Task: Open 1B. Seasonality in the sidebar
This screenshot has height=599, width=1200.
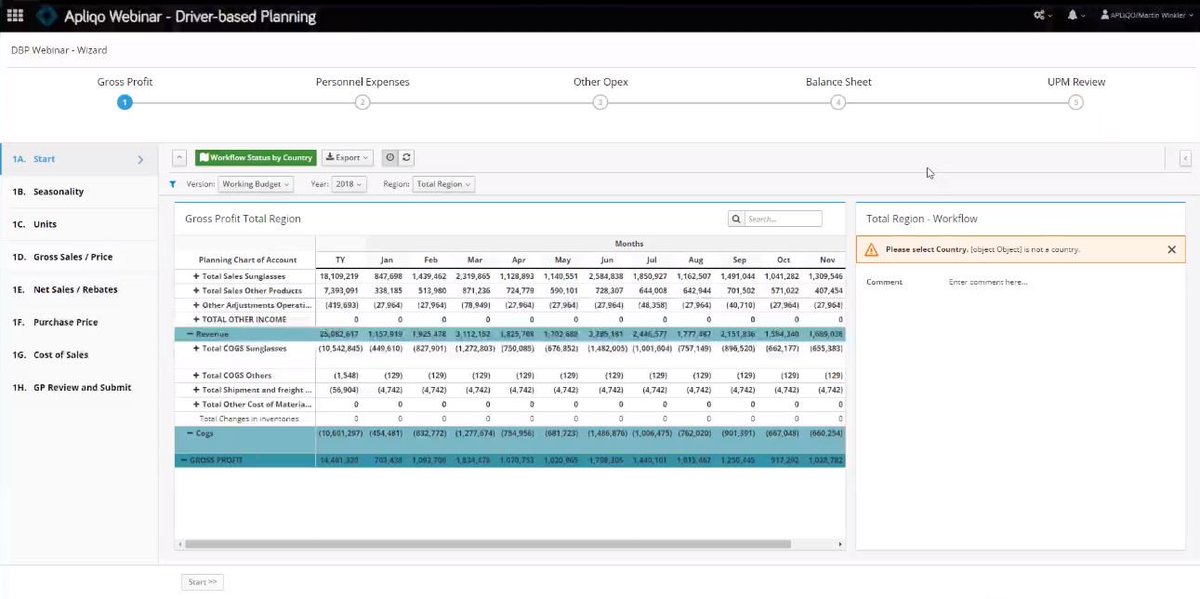Action: click(78, 191)
